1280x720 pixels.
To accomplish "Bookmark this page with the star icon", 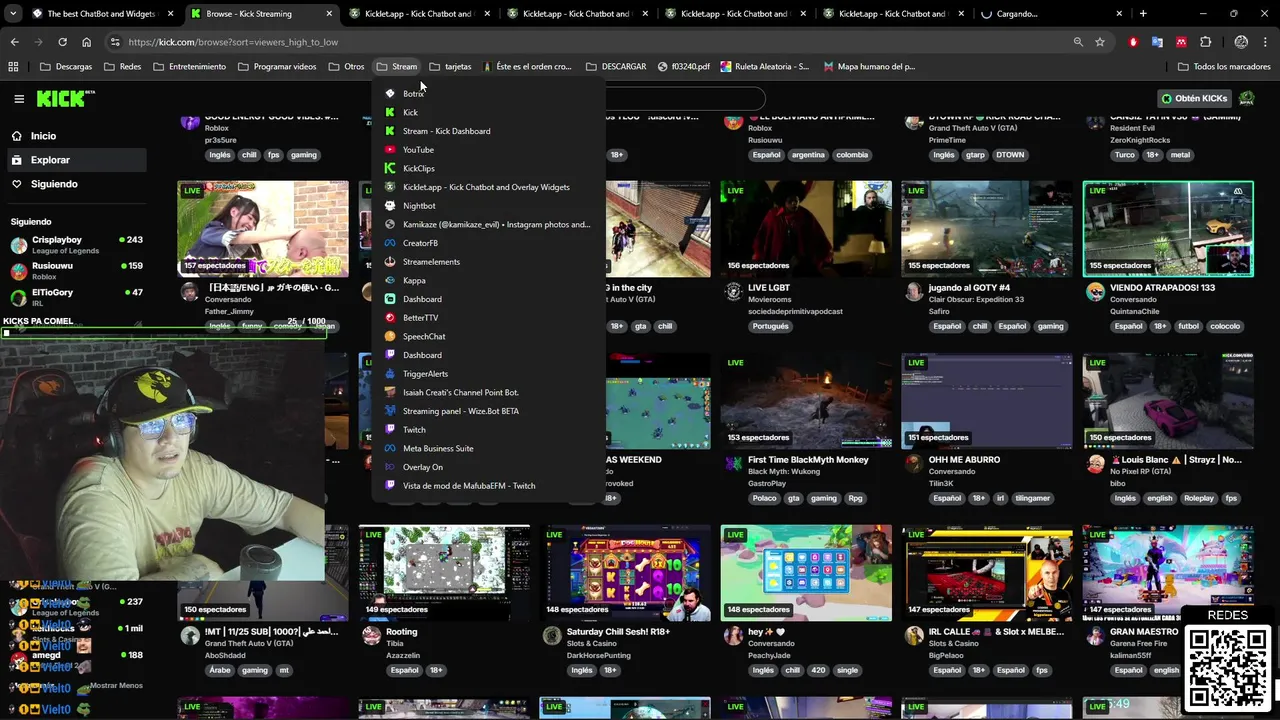I will tap(1100, 42).
